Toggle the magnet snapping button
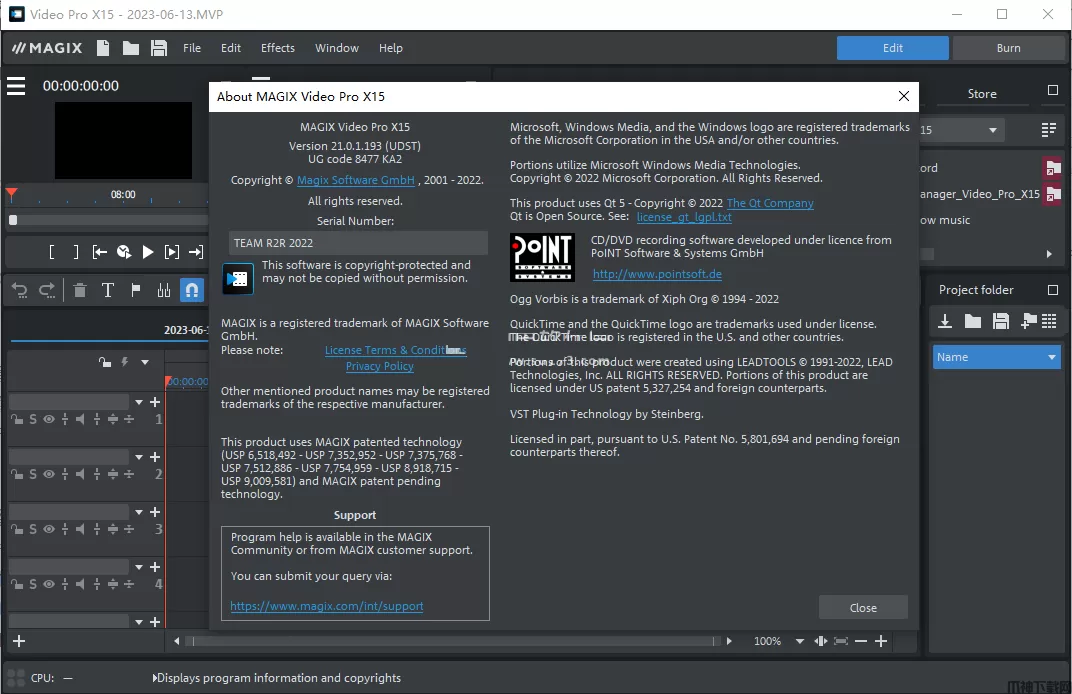This screenshot has width=1072, height=694. tap(192, 290)
